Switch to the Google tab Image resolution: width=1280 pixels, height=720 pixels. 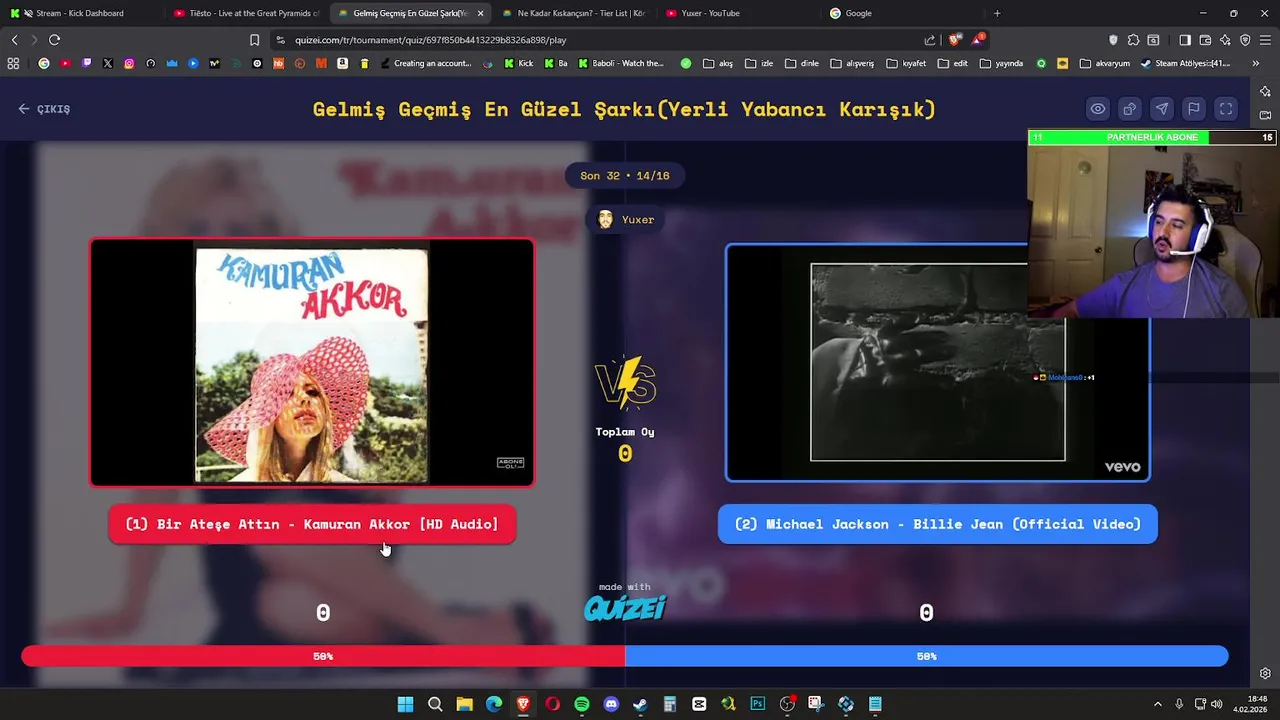900,13
